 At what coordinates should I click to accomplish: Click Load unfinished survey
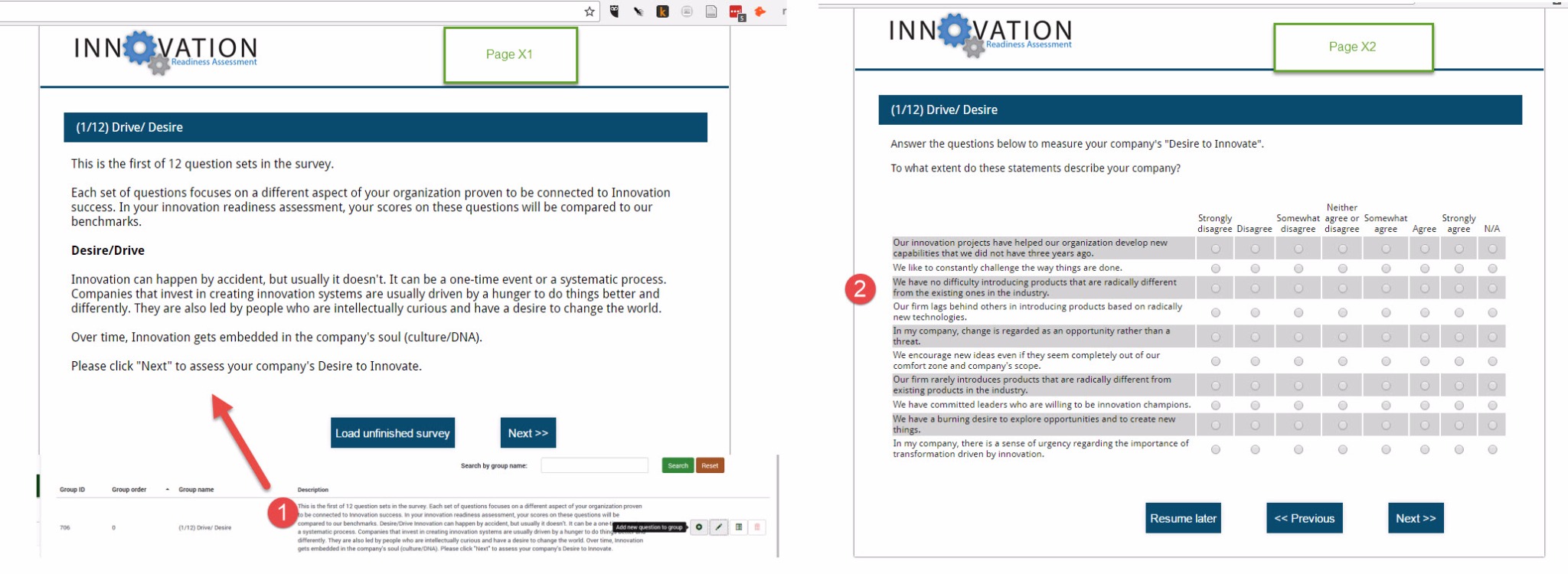393,433
